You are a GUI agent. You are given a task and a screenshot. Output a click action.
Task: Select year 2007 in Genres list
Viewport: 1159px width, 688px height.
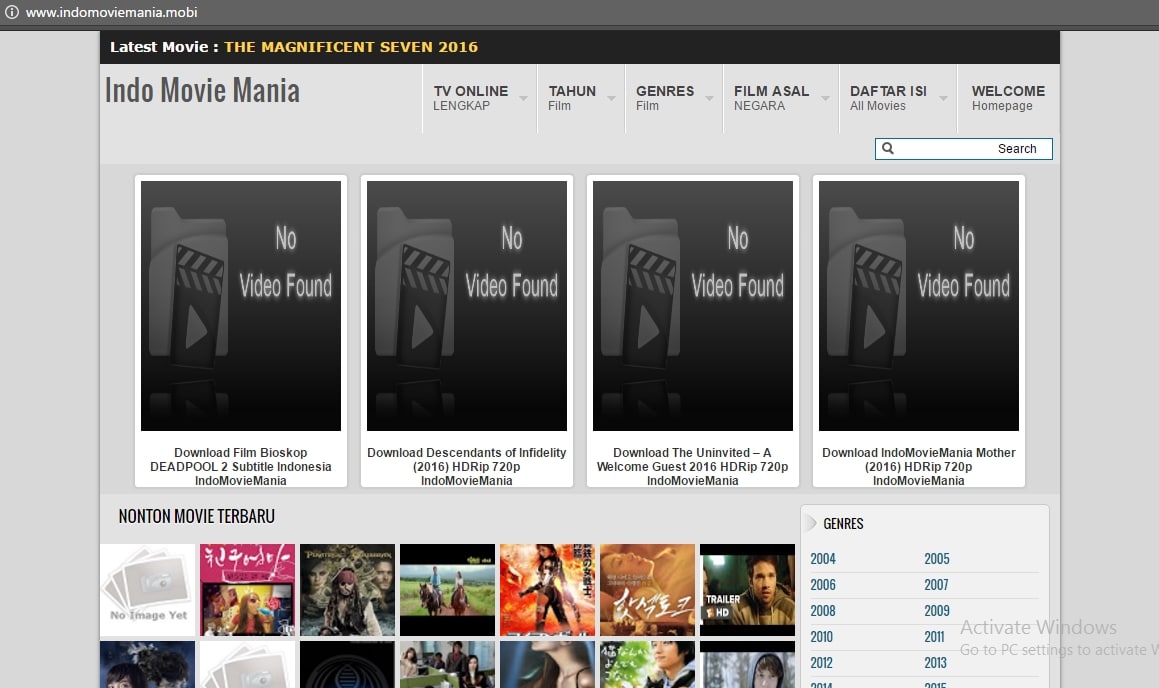(936, 585)
